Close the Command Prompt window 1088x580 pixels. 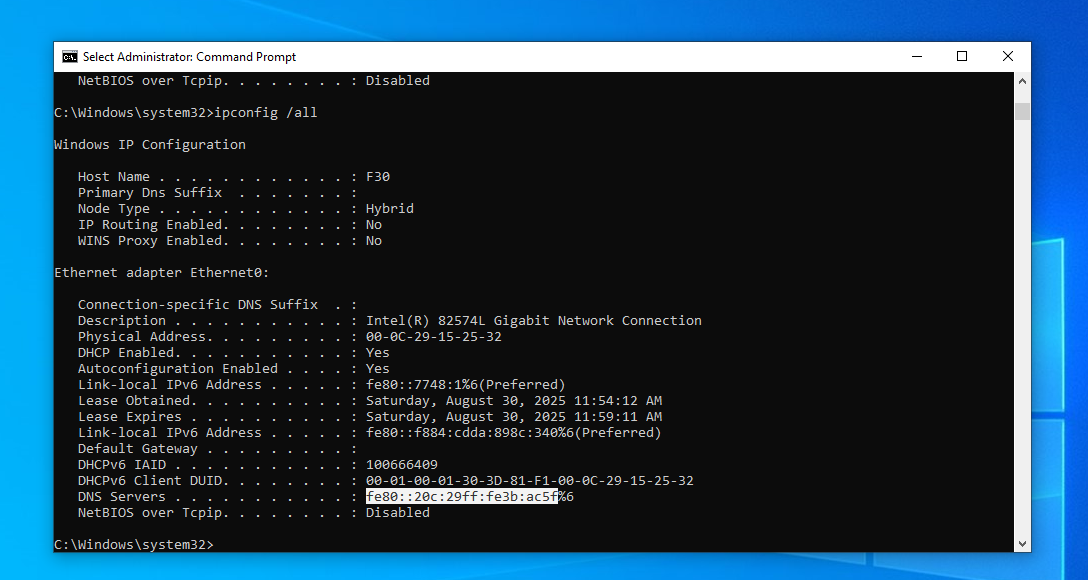[x=1008, y=56]
